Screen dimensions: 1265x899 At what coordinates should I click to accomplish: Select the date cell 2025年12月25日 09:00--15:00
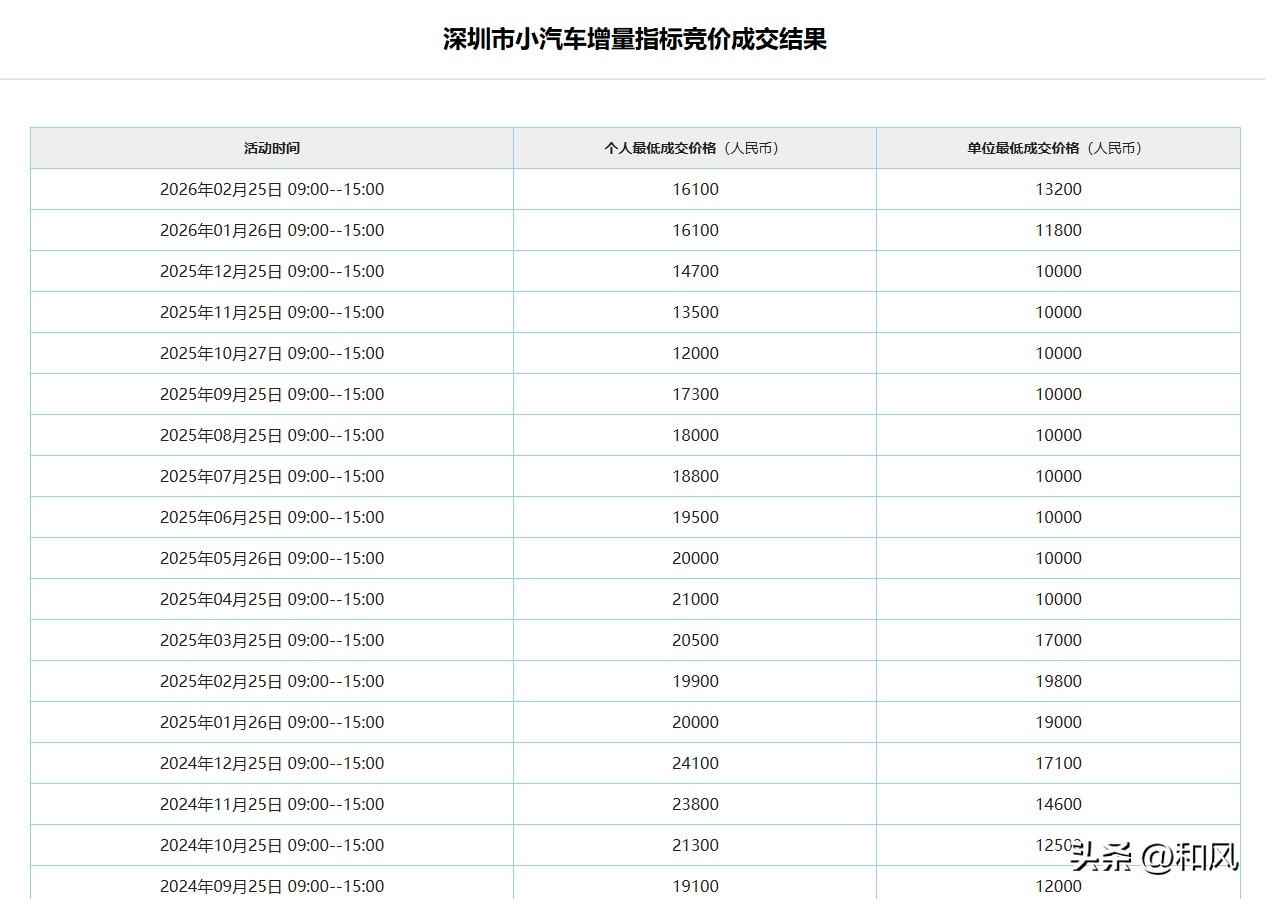point(272,271)
